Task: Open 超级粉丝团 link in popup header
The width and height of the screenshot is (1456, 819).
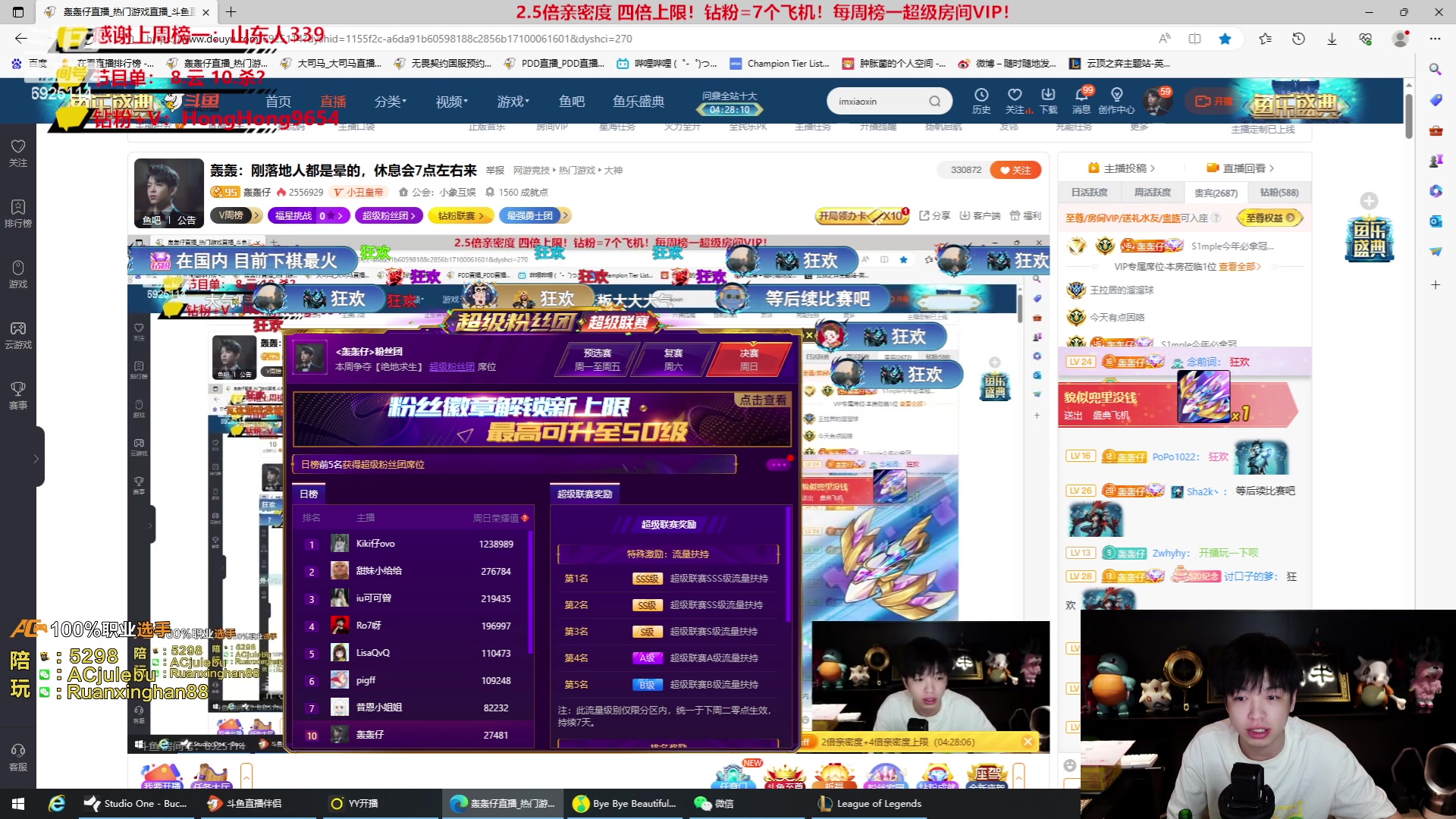Action: click(452, 367)
